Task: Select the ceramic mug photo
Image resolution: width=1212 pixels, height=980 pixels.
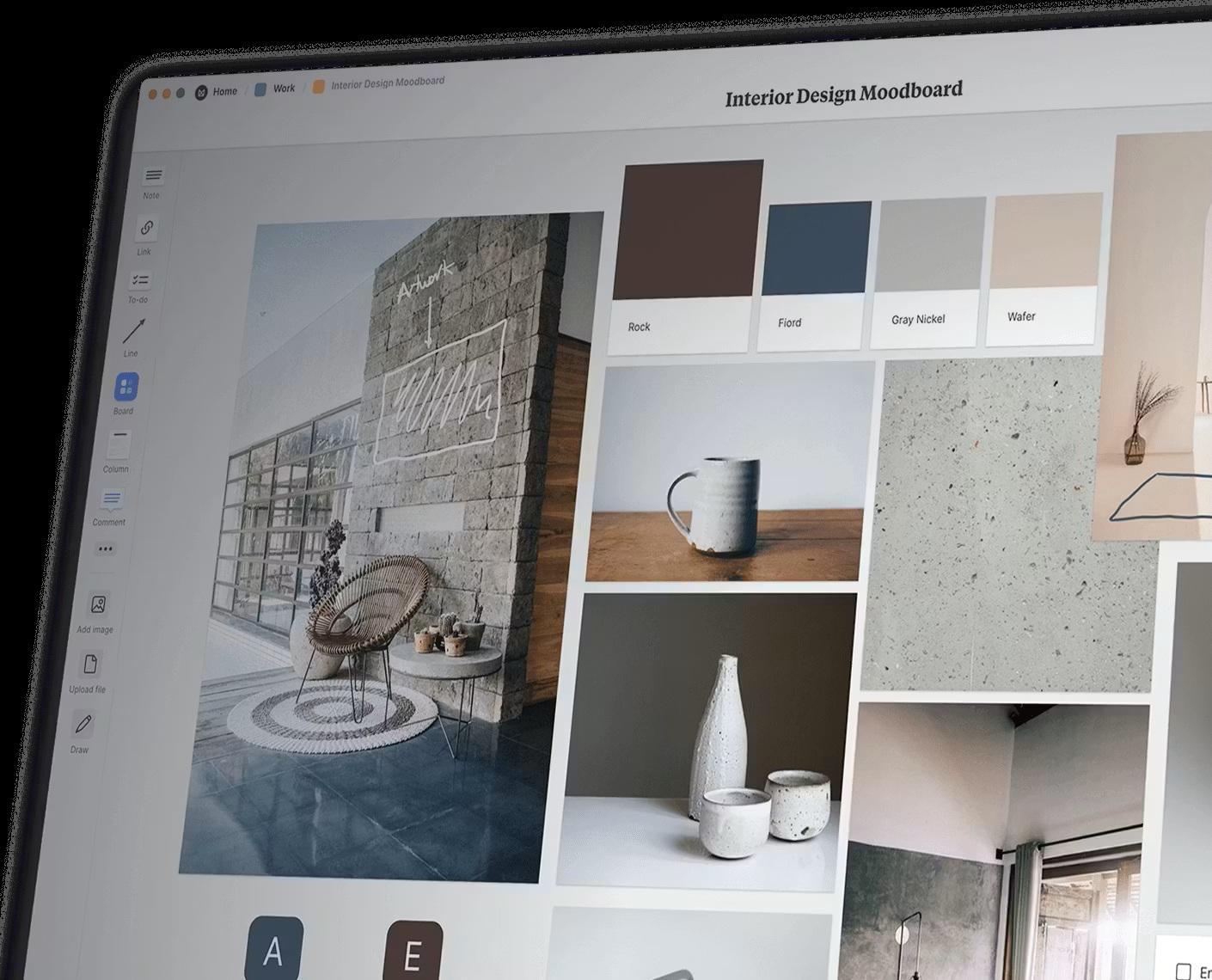Action: coord(730,472)
